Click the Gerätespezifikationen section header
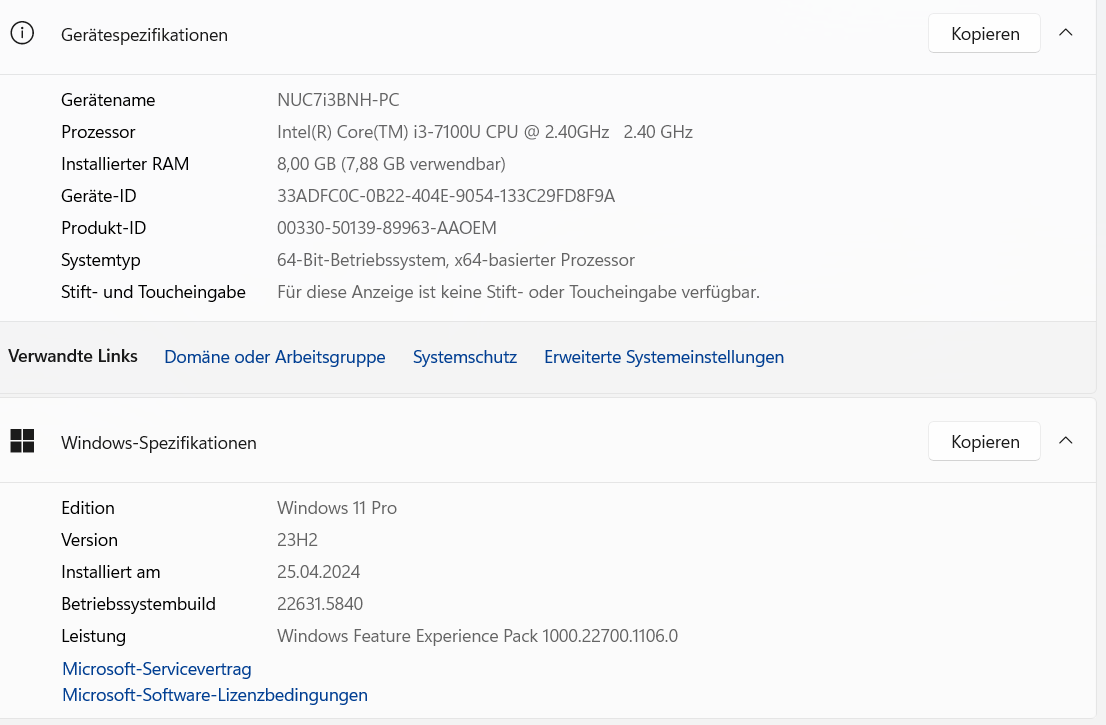This screenshot has height=725, width=1106. tap(144, 35)
